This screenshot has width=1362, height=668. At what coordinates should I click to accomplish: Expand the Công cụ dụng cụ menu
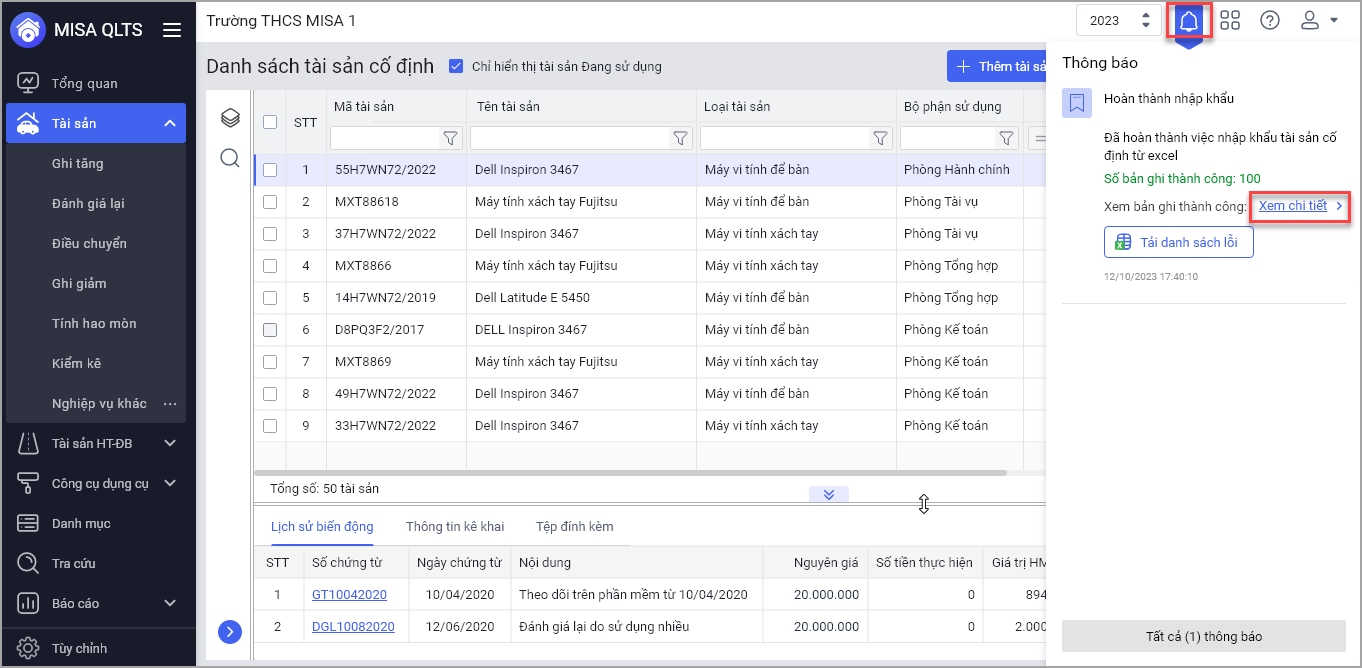pos(170,484)
